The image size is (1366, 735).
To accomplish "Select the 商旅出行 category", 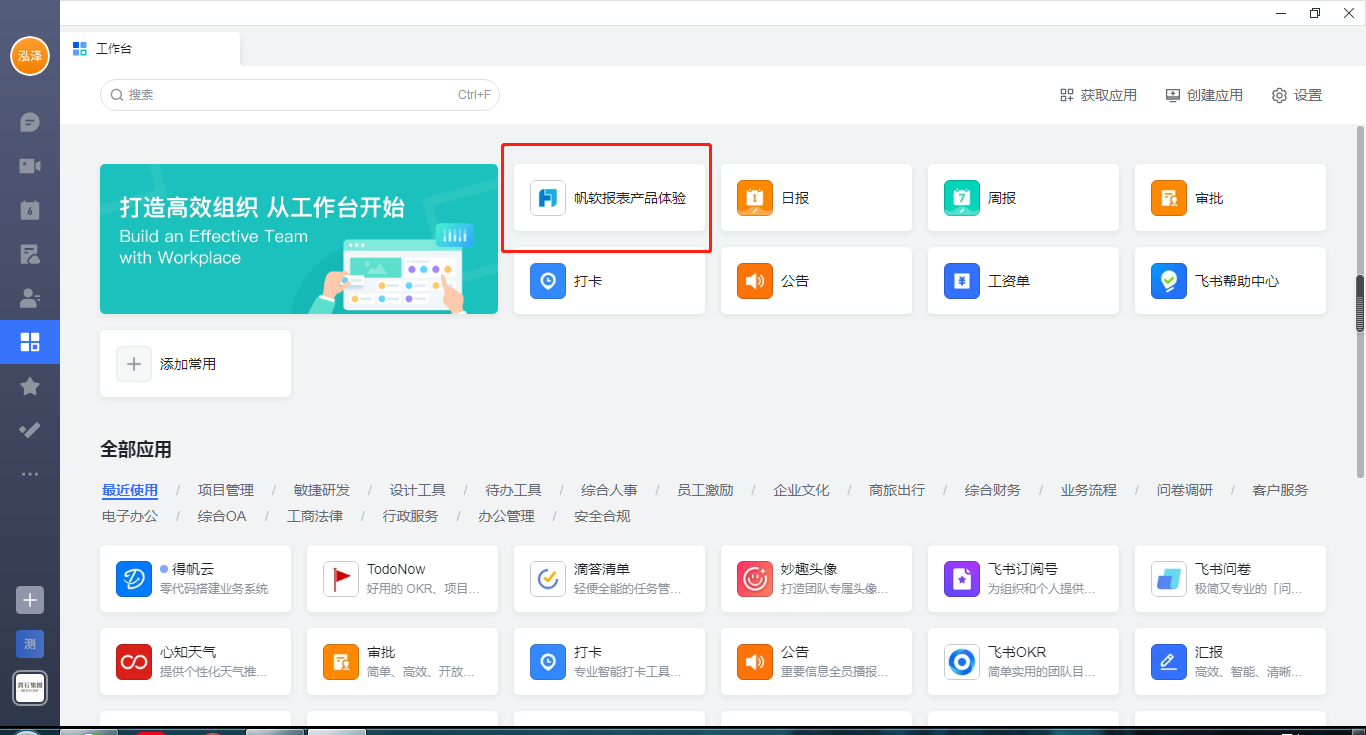I will click(x=897, y=490).
